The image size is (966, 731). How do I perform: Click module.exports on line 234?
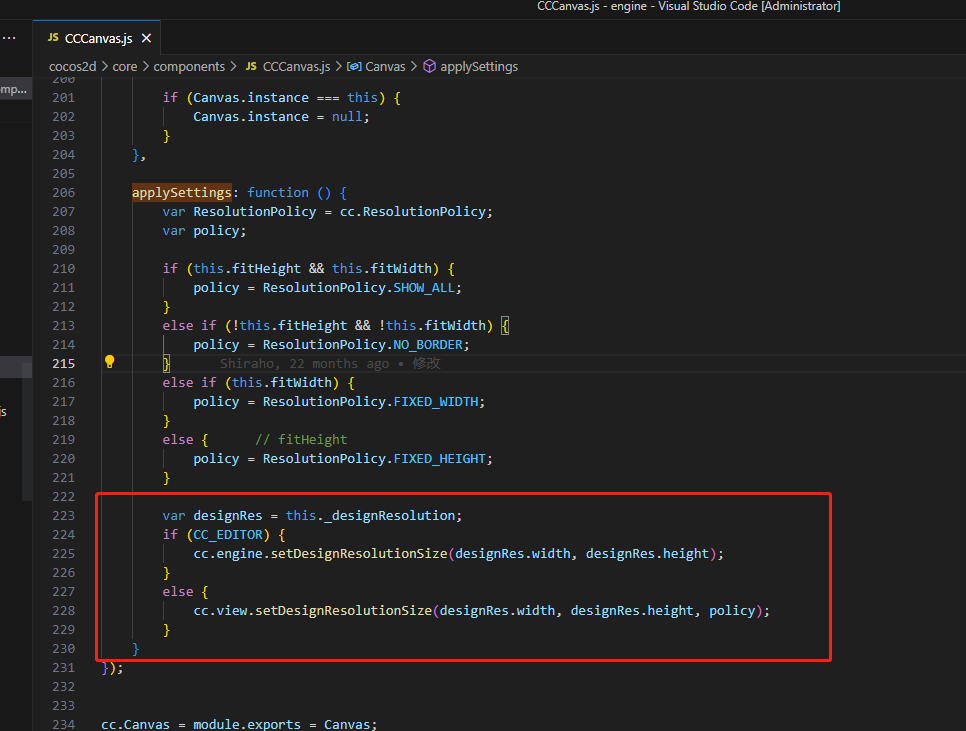point(247,724)
